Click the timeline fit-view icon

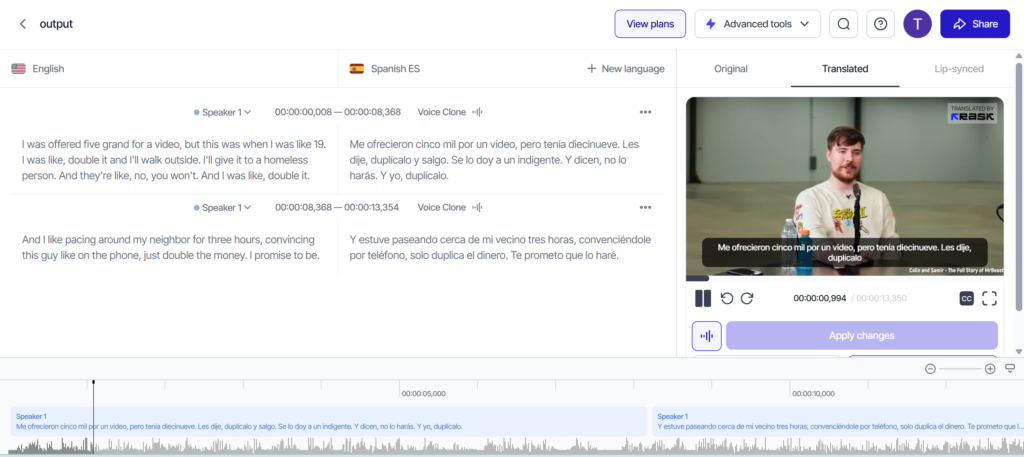(1010, 368)
